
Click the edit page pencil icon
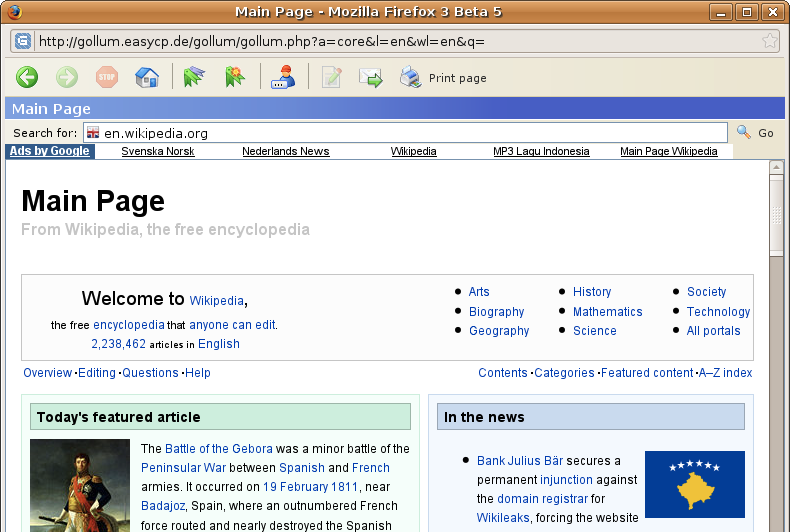332,77
